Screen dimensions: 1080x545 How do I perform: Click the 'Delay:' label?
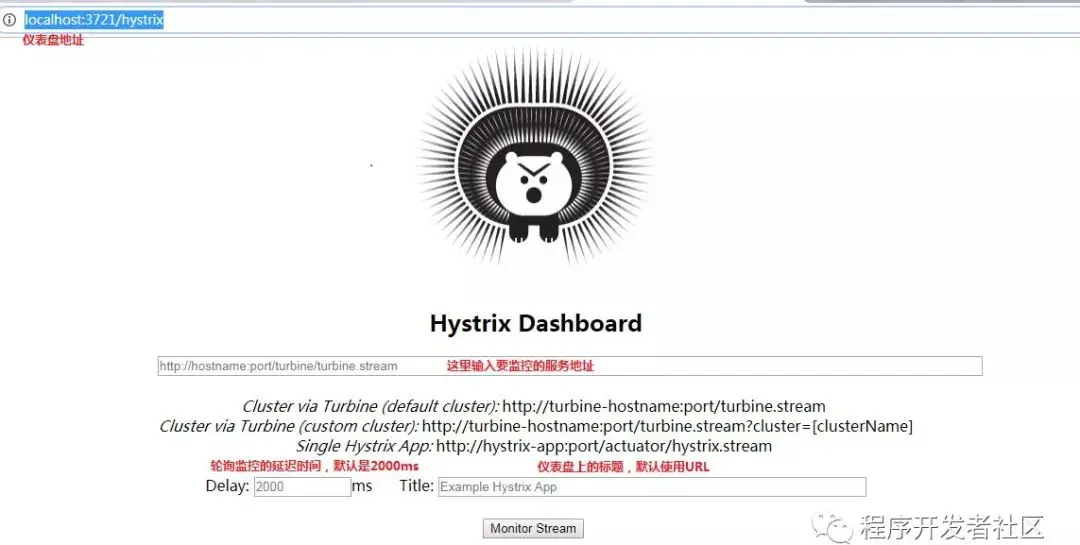pos(227,486)
